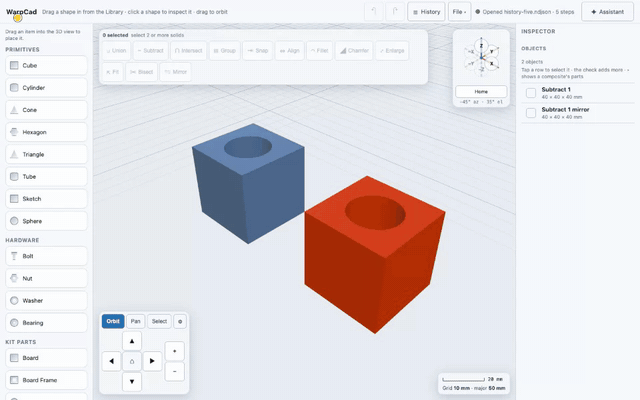The width and height of the screenshot is (640, 400).
Task: Choose the Washer hardware item
Action: click(46, 300)
